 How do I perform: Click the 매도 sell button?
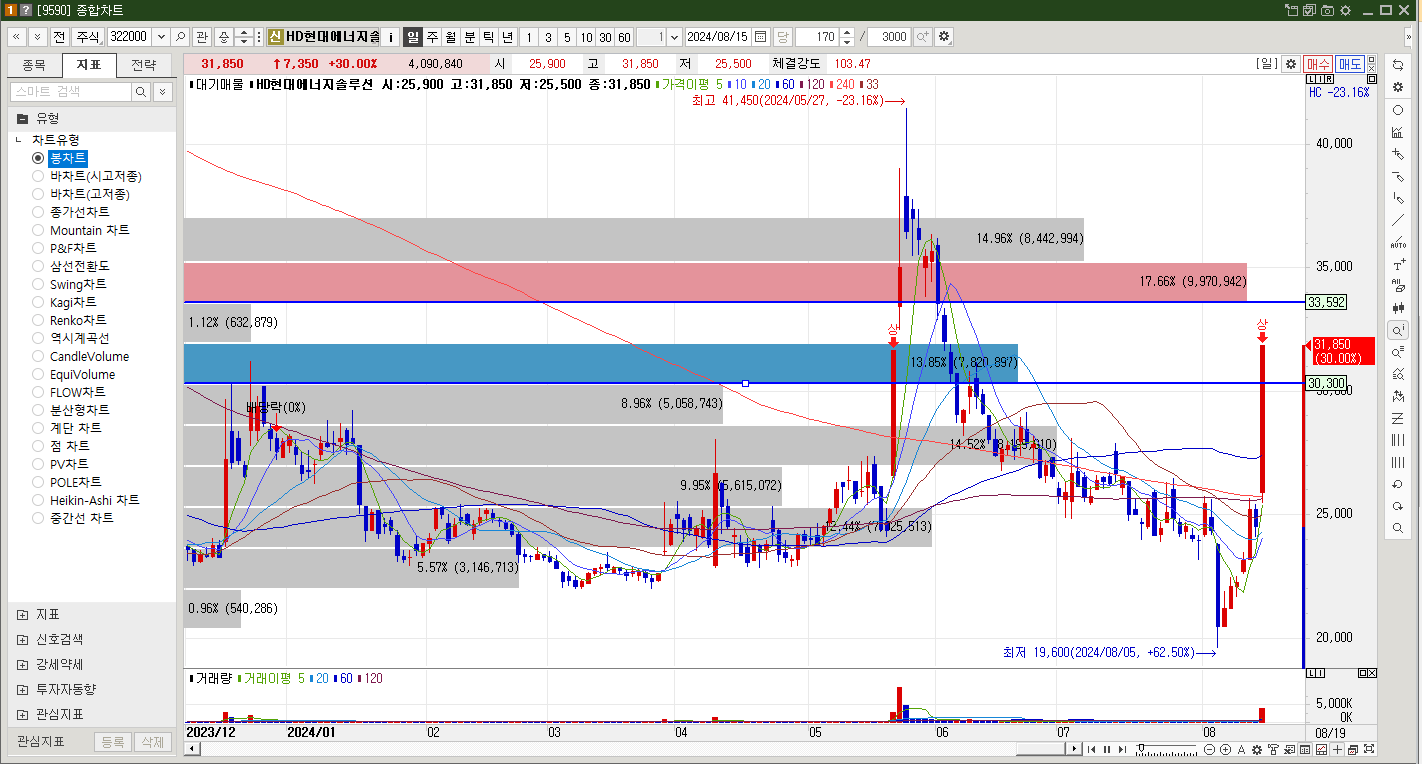coord(1350,63)
